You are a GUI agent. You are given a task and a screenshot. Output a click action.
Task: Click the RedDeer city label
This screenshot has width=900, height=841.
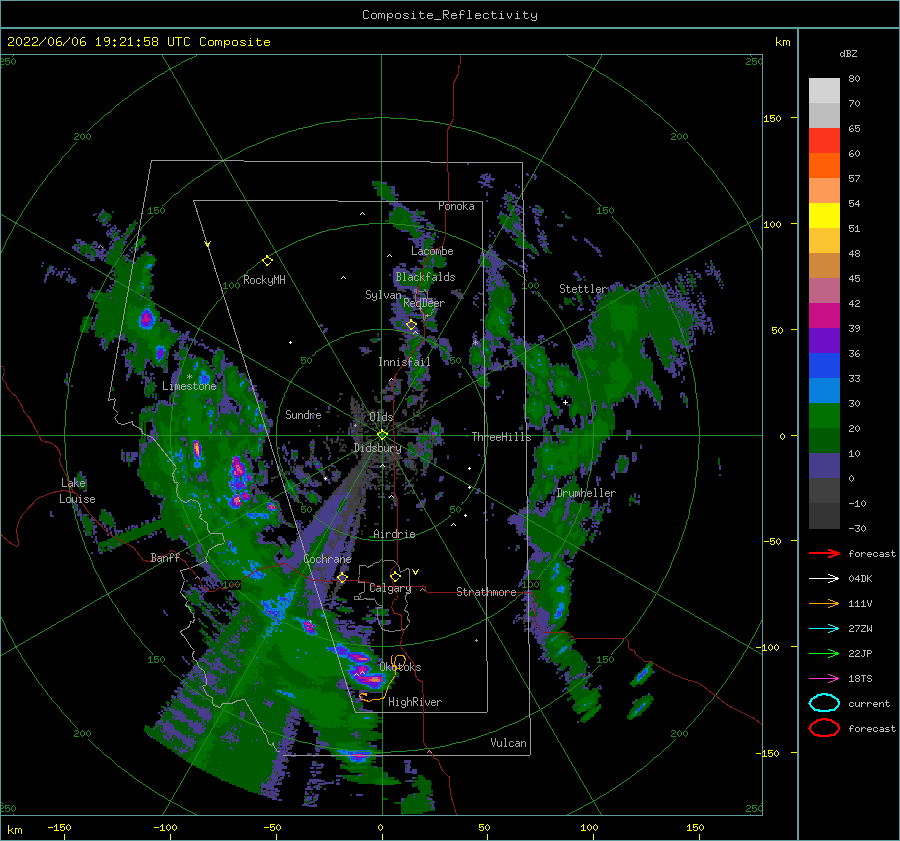(x=424, y=303)
